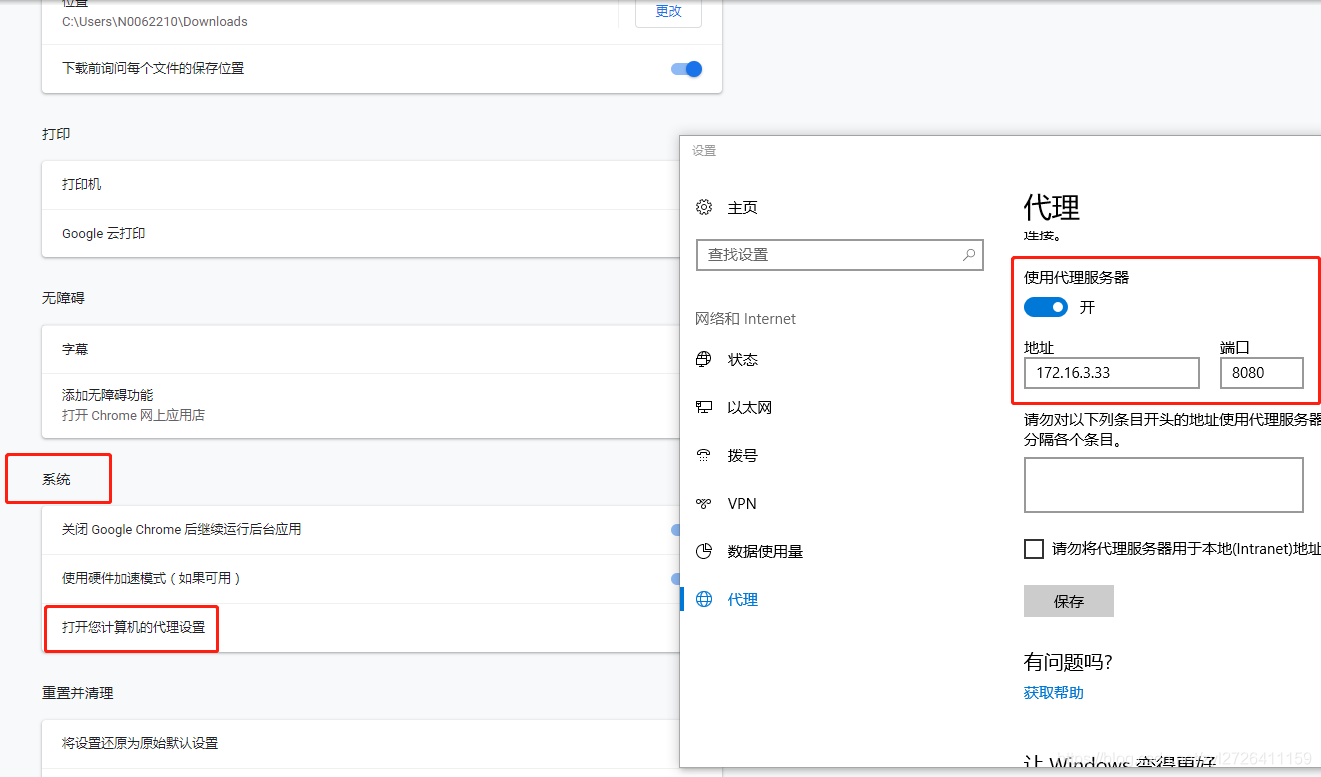
Task: Select the VPN icon
Action: click(x=704, y=503)
